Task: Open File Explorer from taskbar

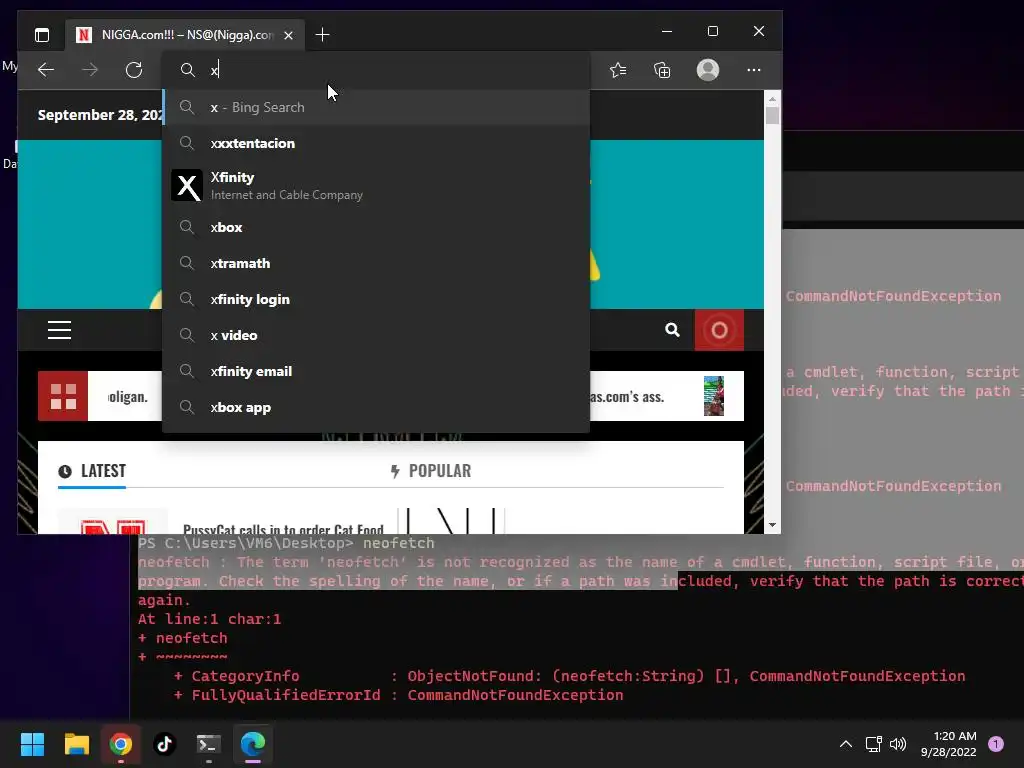Action: [x=76, y=744]
